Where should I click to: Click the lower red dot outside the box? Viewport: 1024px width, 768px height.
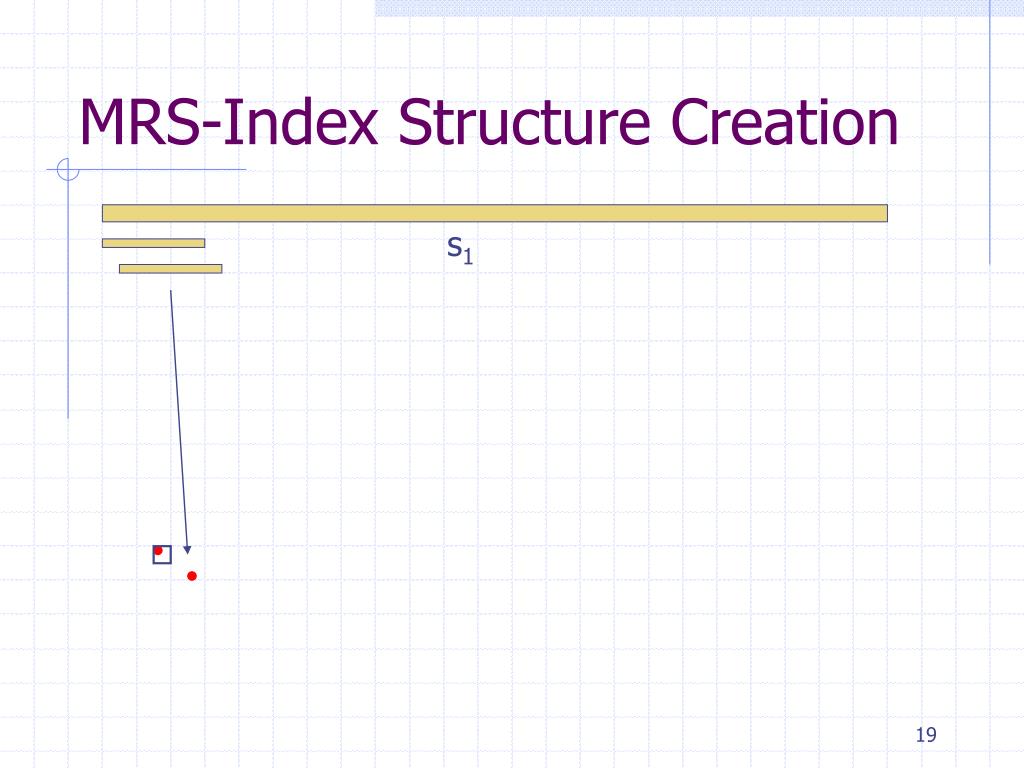coord(192,576)
